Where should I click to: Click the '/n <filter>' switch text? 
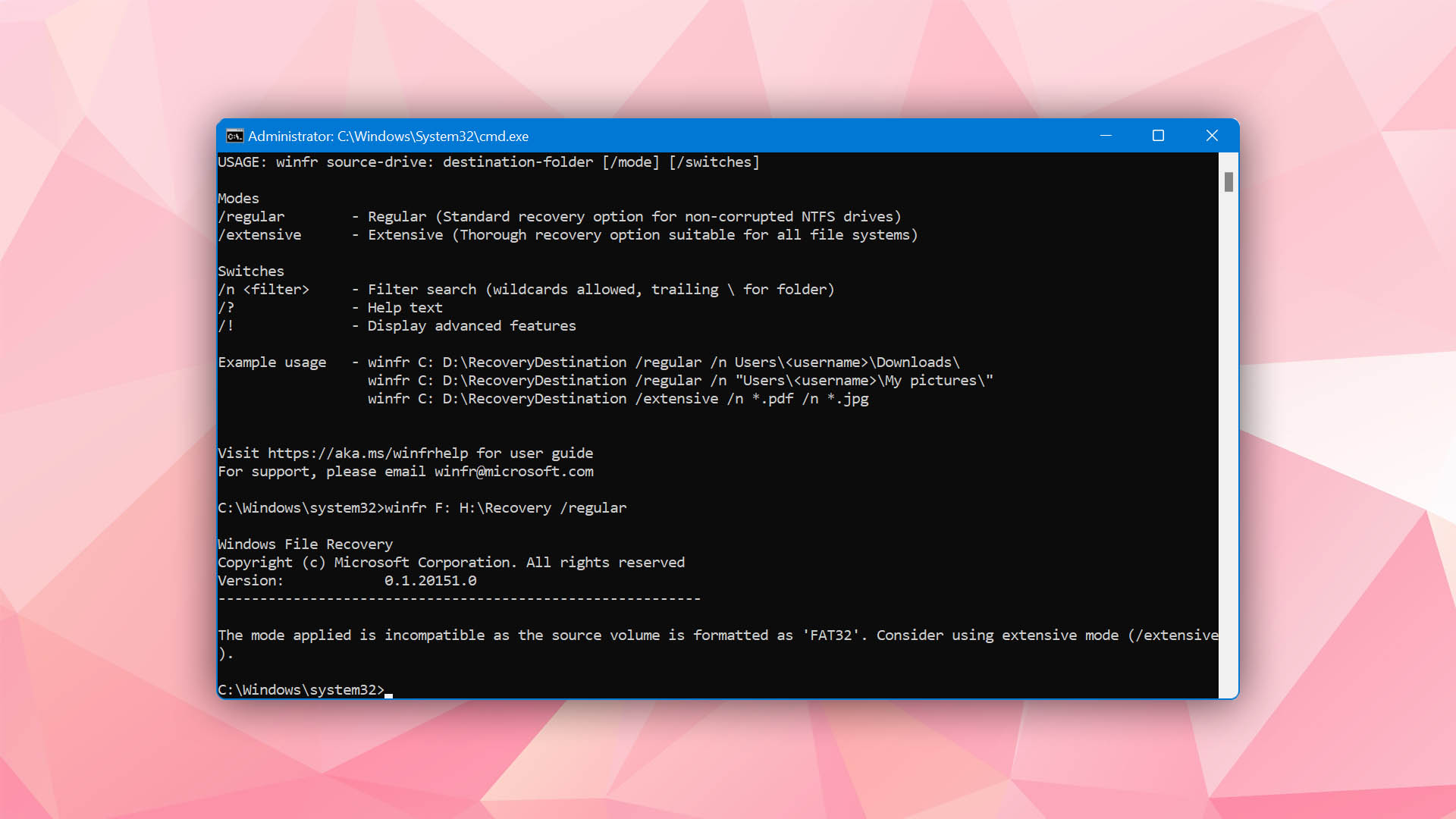[x=263, y=290]
